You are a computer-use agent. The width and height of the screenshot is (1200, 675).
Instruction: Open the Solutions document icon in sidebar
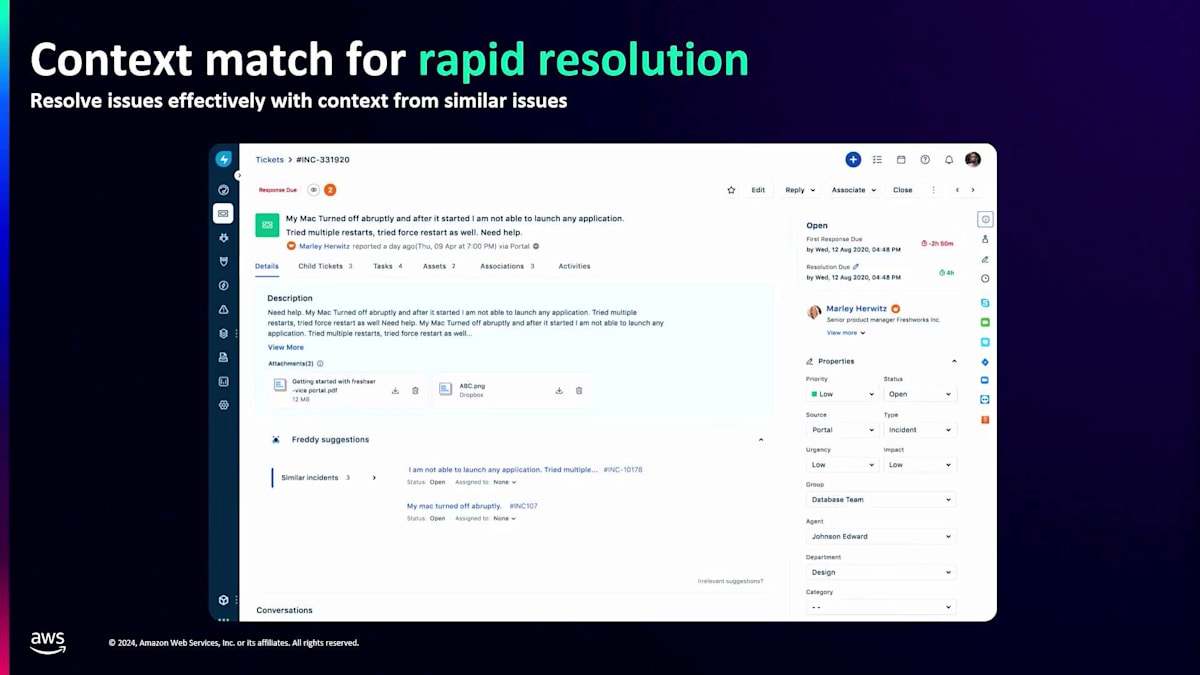pyautogui.click(x=224, y=357)
